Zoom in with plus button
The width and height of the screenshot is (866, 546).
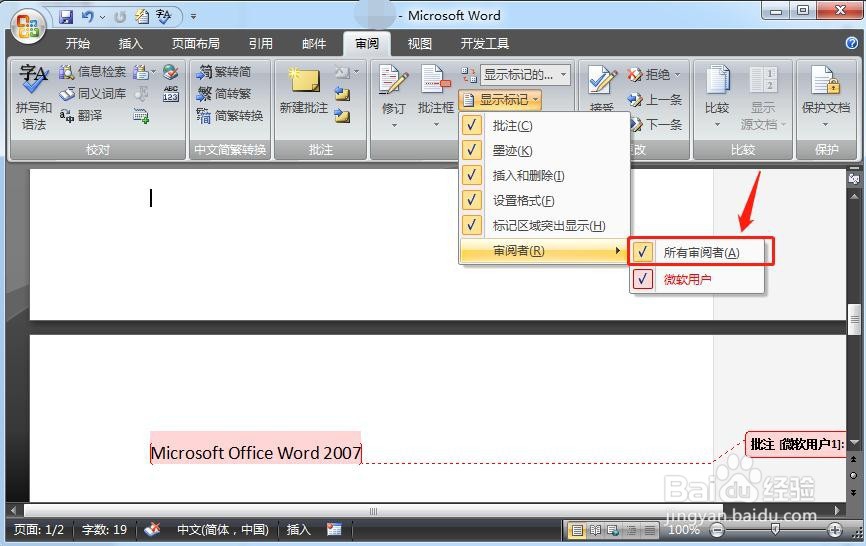[835, 531]
